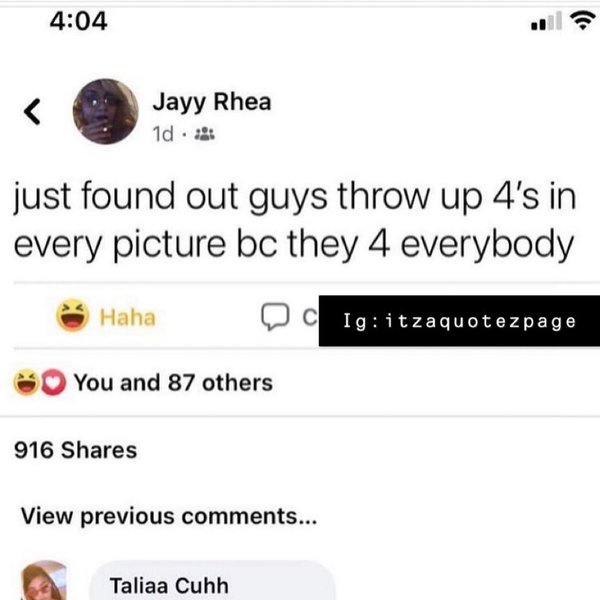The height and width of the screenshot is (600, 600).
Task: Open the 1d post timestamp
Action: [x=163, y=134]
